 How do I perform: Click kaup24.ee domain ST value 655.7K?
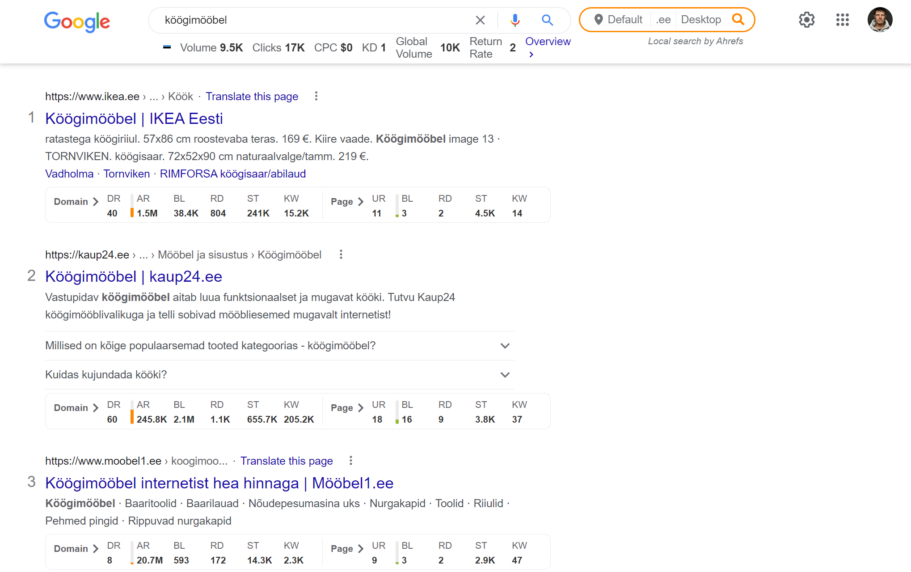(262, 420)
